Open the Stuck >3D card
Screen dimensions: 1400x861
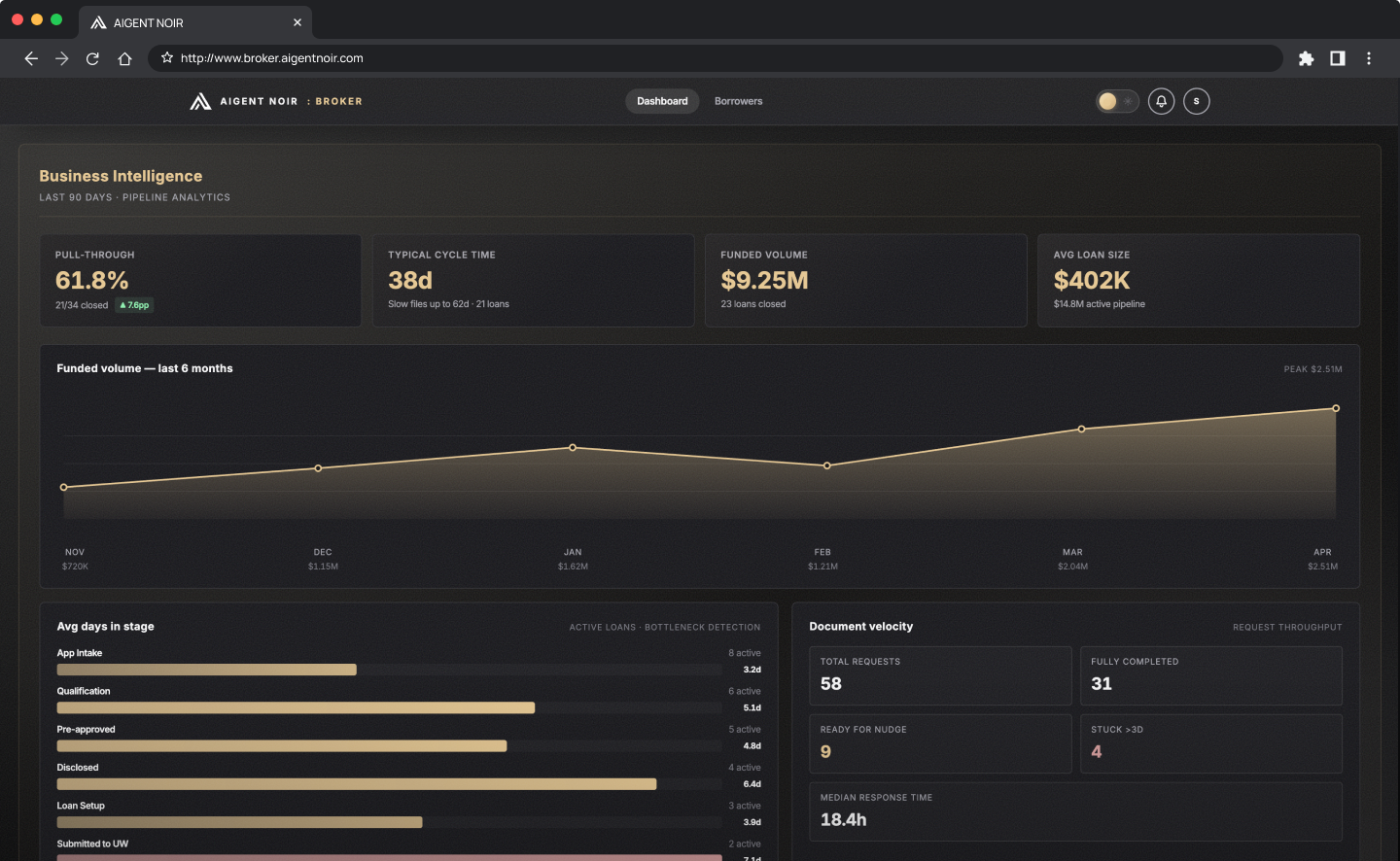click(x=1210, y=743)
